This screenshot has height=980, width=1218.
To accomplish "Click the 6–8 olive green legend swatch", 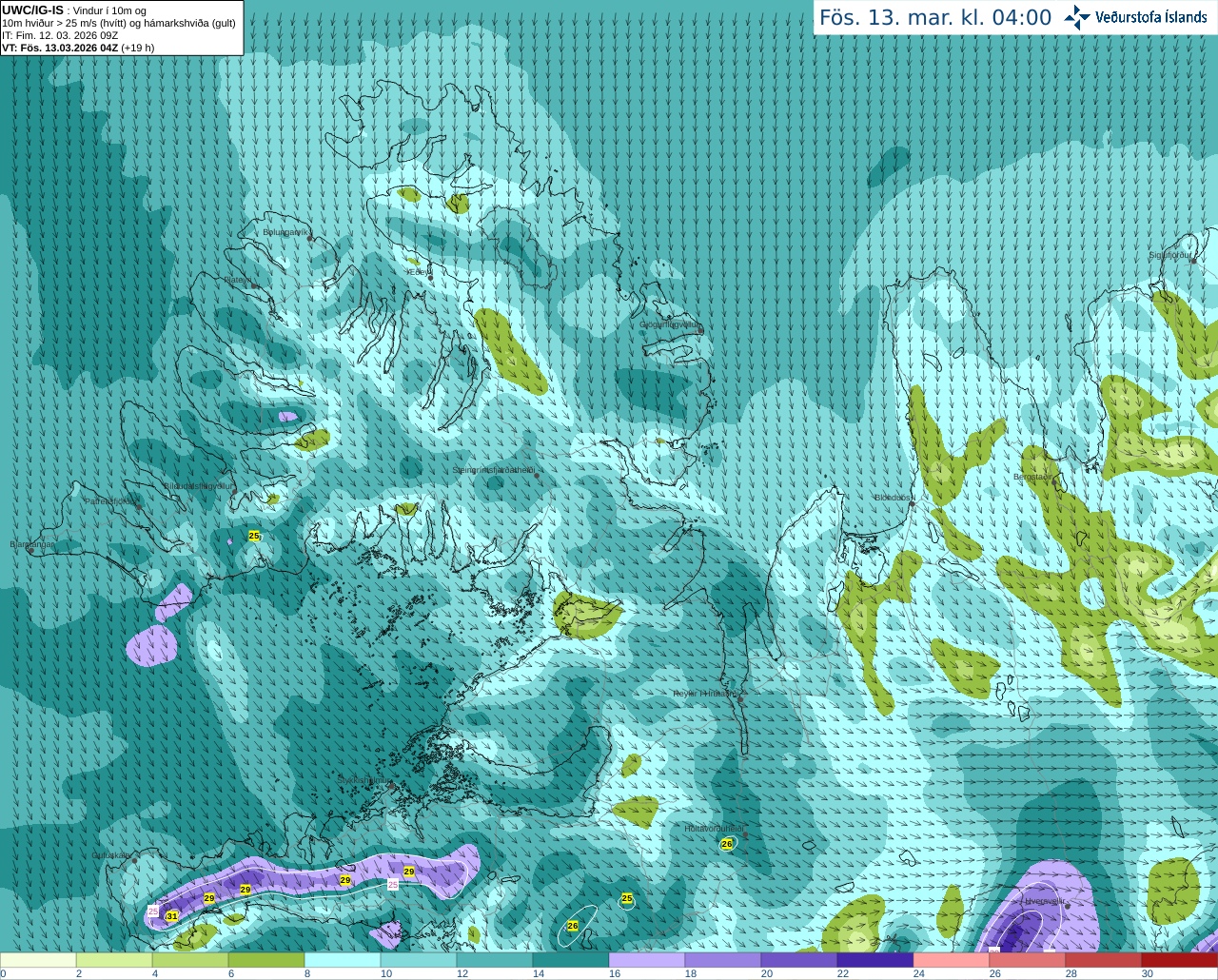I will point(266,960).
